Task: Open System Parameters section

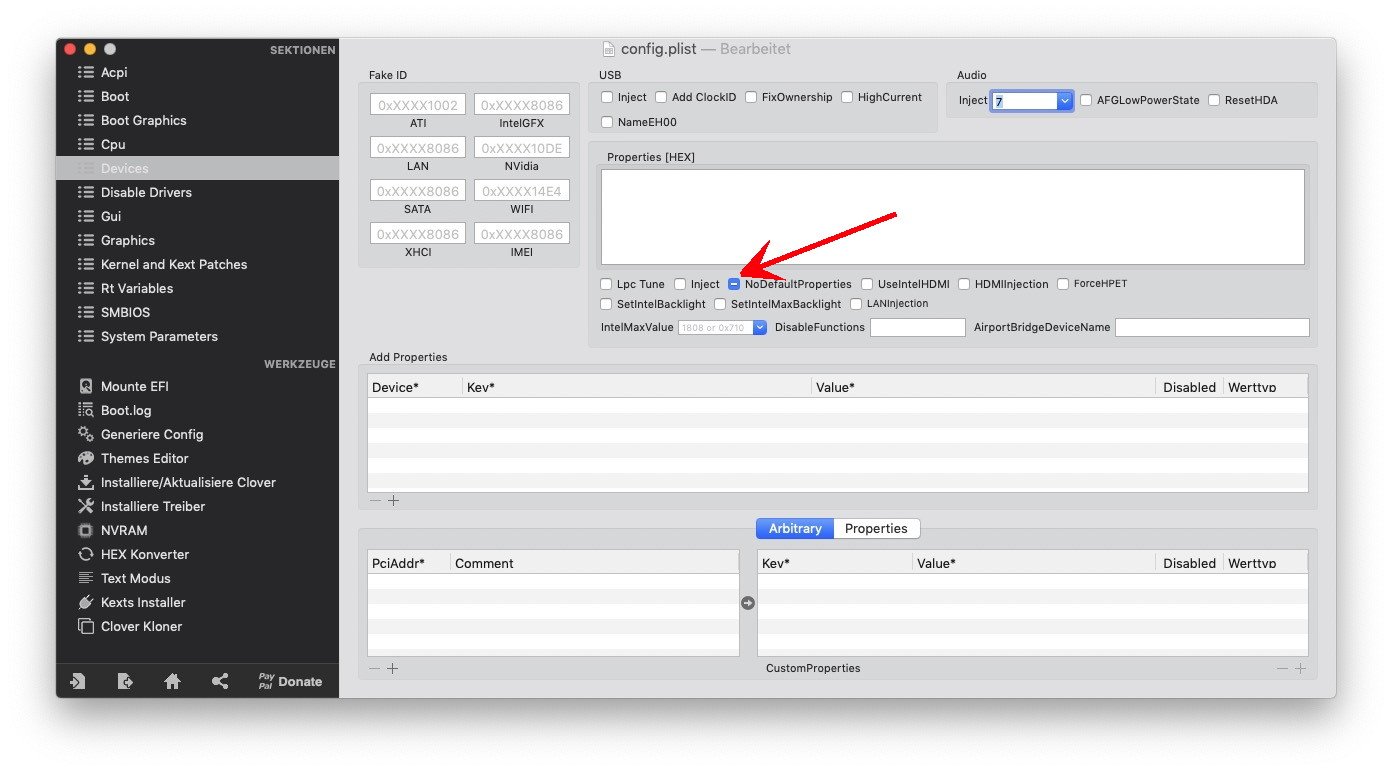Action: 159,336
